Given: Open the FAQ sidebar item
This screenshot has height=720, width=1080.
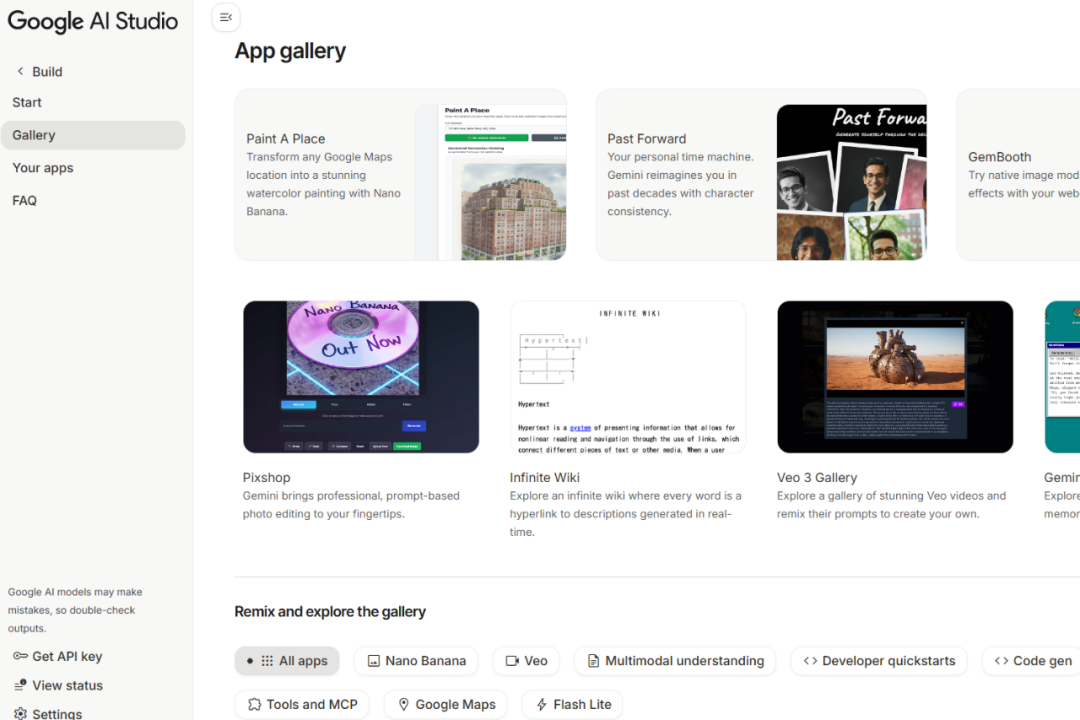Looking at the screenshot, I should (25, 201).
